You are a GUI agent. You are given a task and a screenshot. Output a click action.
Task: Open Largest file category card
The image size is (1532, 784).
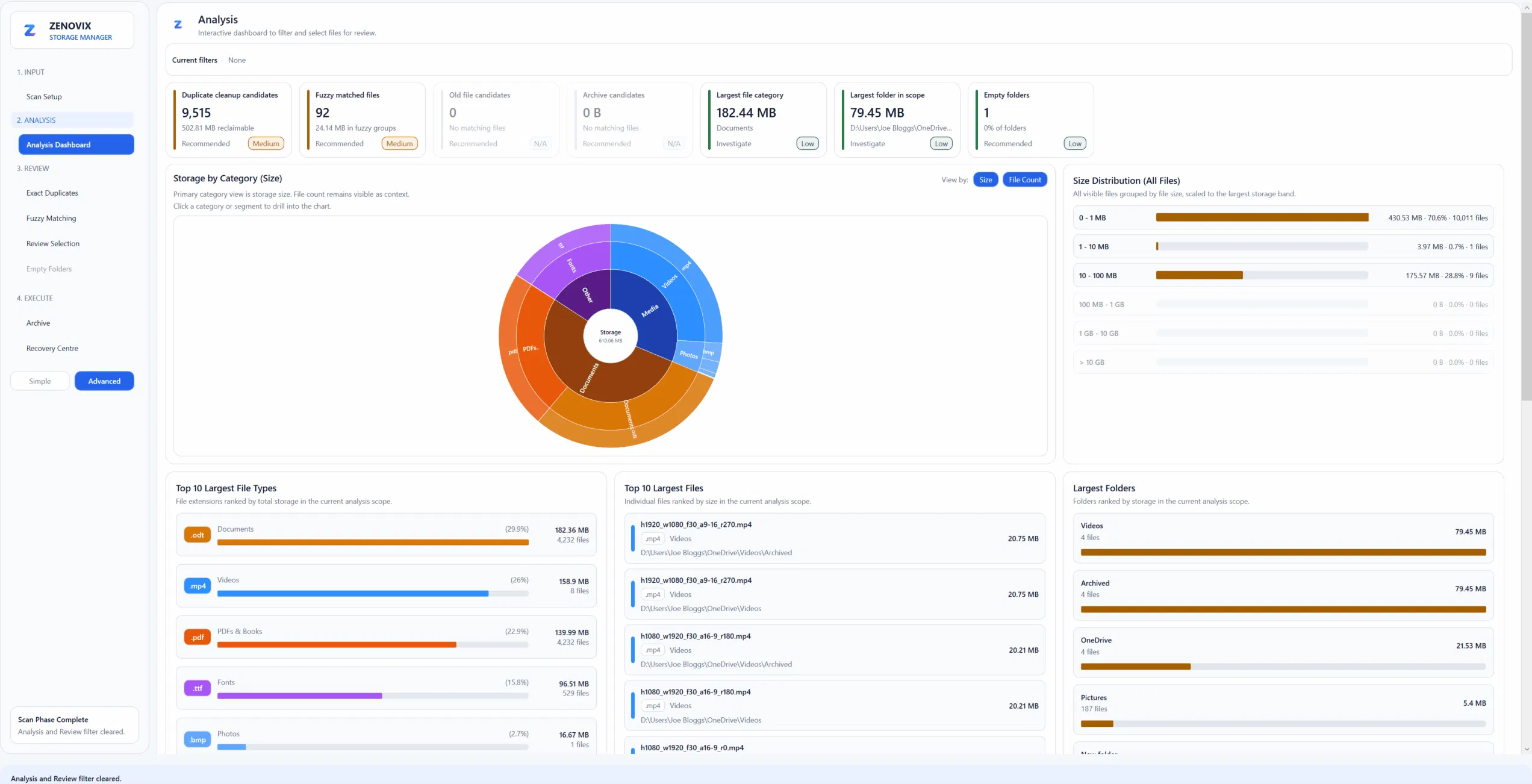[x=764, y=120]
